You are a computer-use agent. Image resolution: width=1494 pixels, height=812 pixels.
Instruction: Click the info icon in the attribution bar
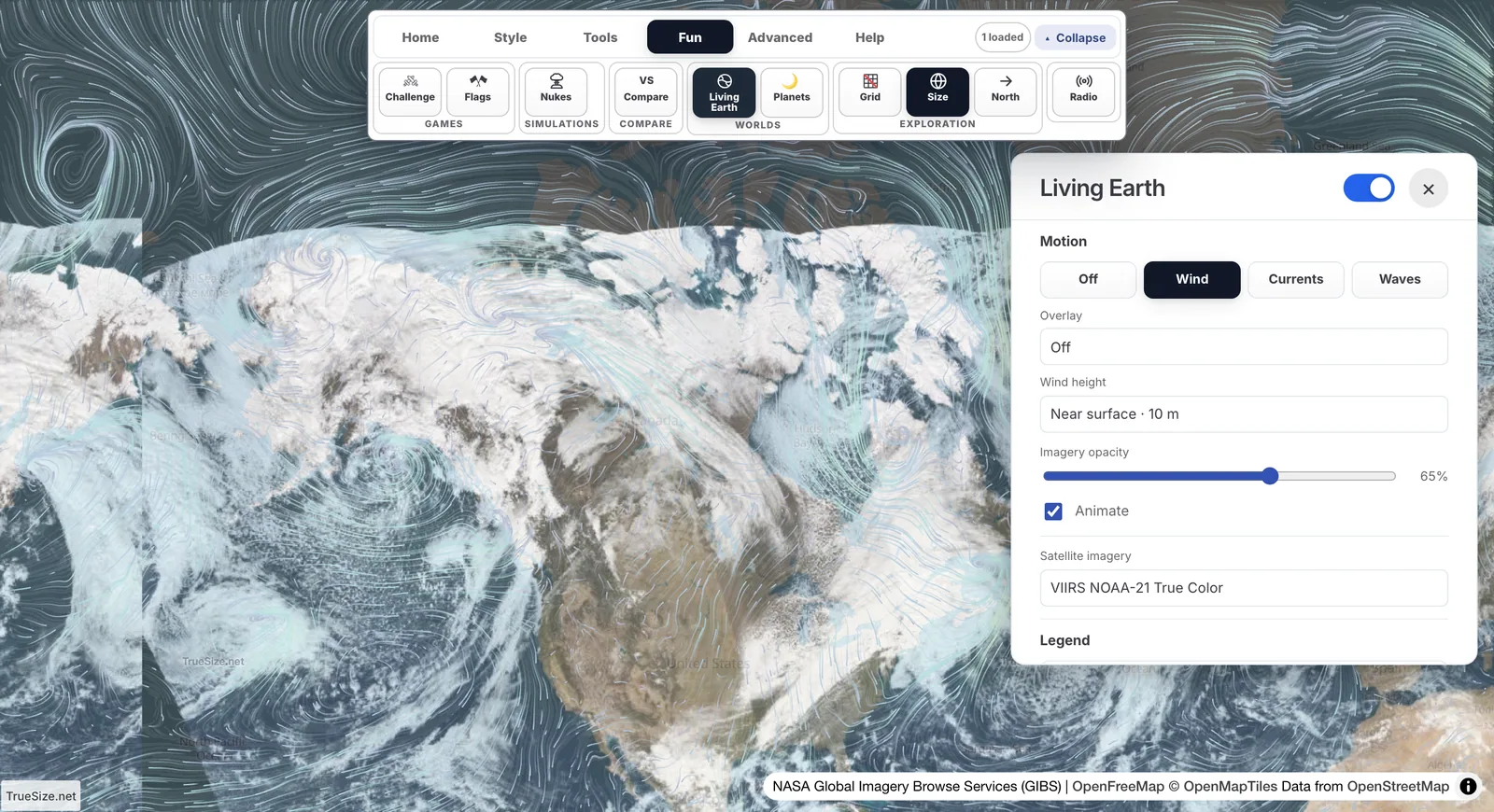pos(1468,786)
